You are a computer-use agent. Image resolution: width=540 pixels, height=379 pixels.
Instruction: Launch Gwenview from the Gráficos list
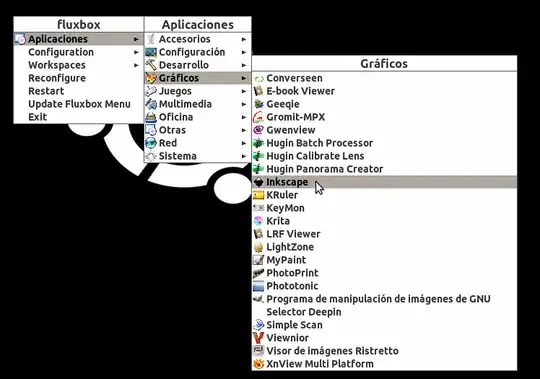[x=384, y=130]
